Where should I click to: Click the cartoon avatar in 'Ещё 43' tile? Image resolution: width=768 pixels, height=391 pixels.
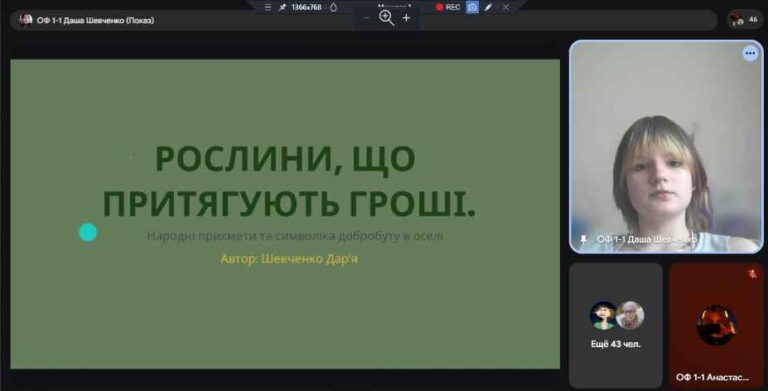coord(603,315)
